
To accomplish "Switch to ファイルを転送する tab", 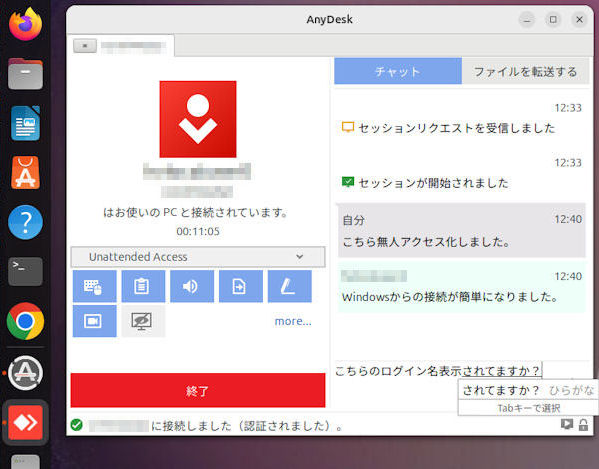I will [x=525, y=71].
